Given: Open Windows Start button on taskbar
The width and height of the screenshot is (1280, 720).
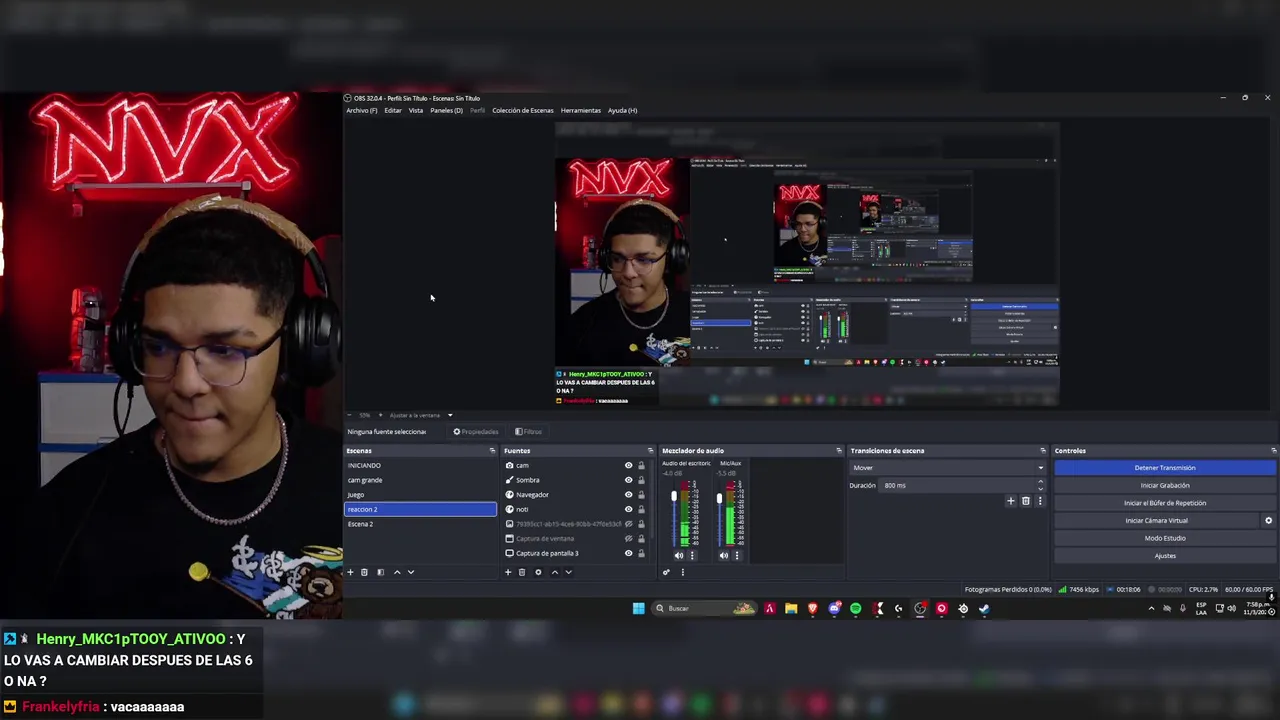Looking at the screenshot, I should click(638, 608).
